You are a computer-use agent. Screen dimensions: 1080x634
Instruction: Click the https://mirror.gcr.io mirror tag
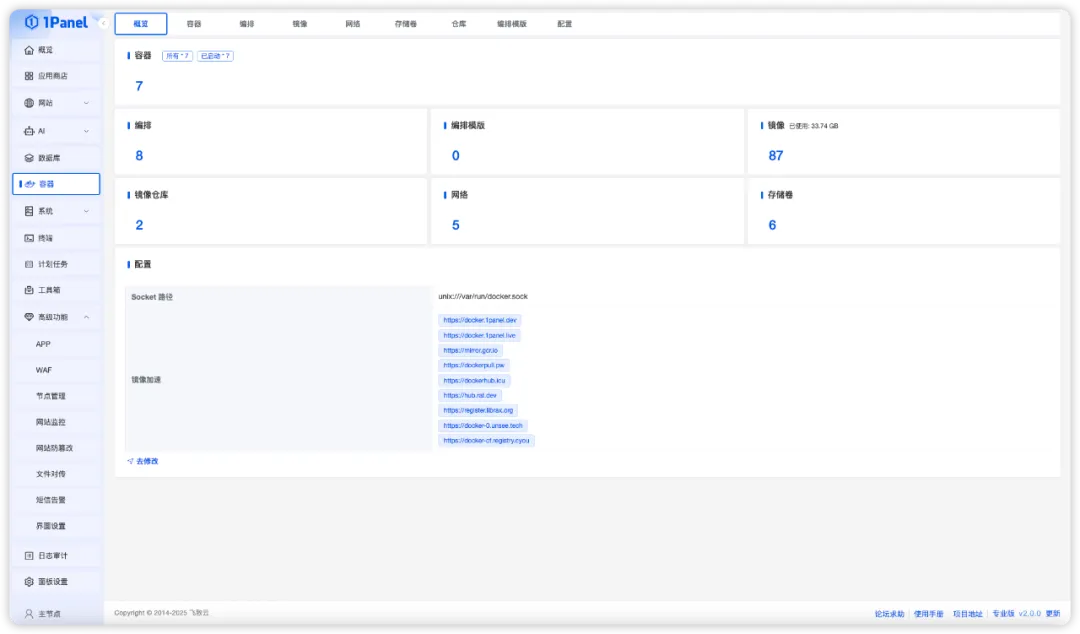[x=470, y=350]
